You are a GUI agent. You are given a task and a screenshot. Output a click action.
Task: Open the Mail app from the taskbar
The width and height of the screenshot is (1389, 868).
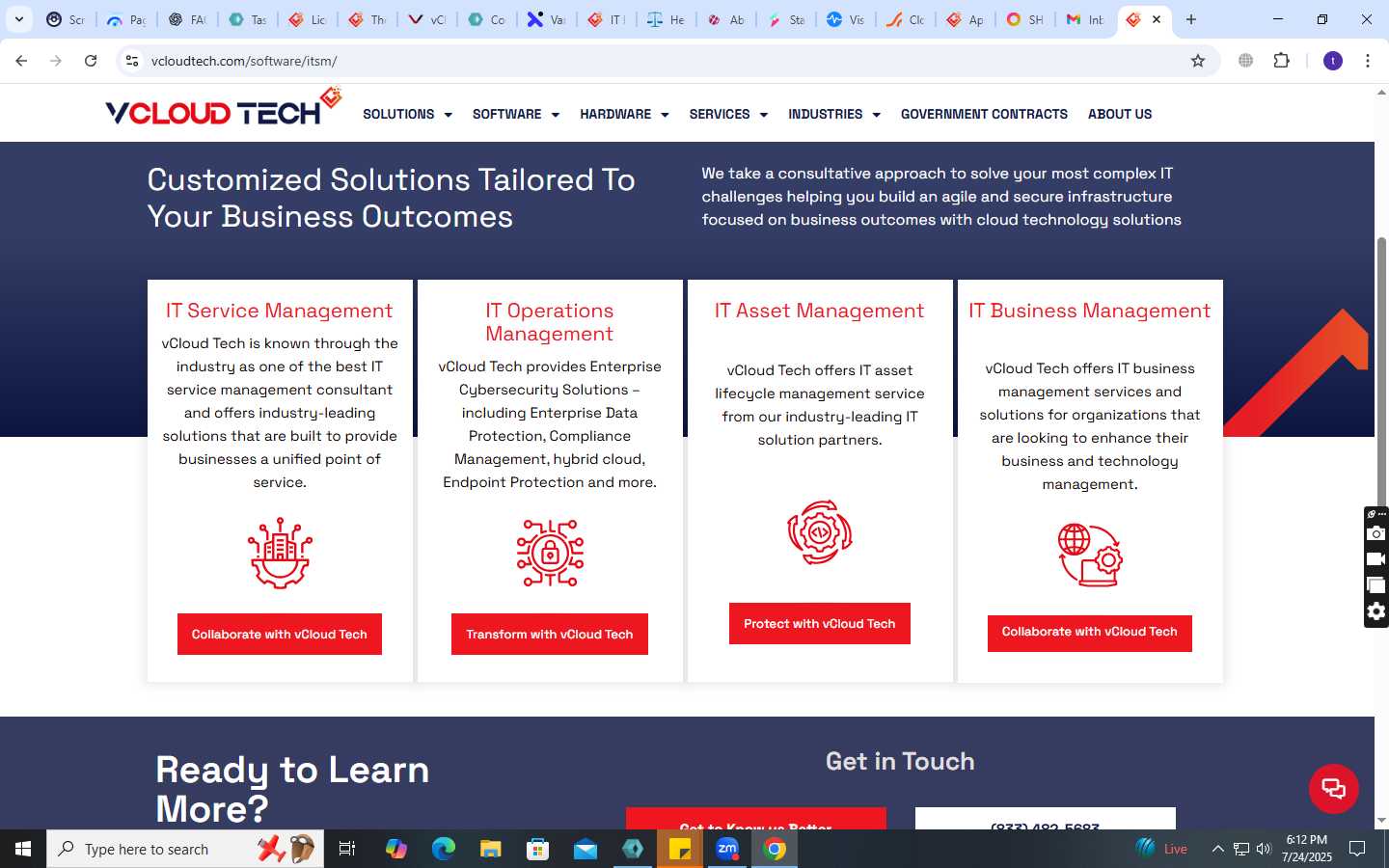(x=586, y=849)
